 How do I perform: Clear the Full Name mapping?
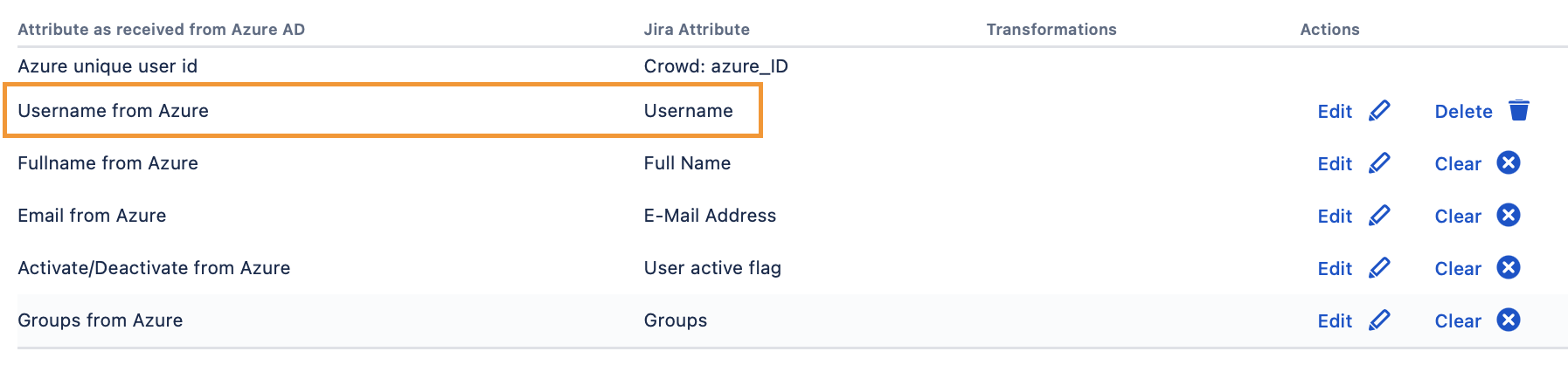tap(1458, 164)
